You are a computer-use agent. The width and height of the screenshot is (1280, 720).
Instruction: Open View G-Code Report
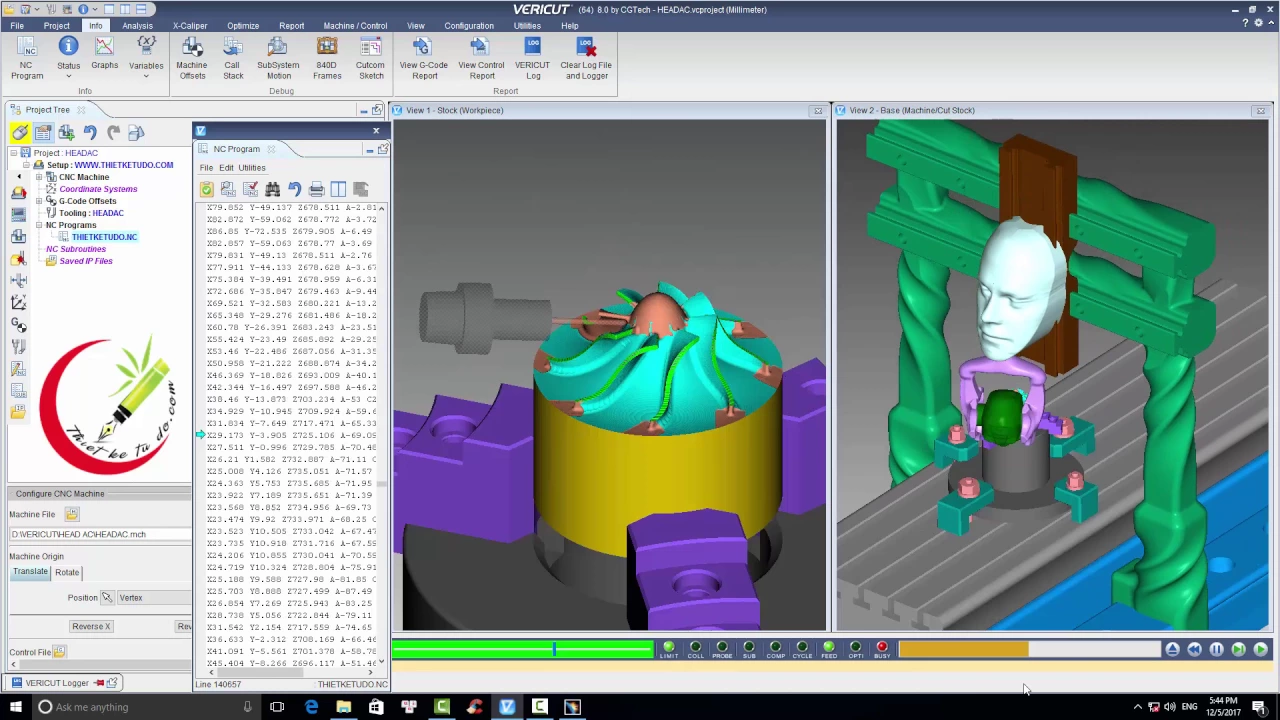tap(424, 58)
